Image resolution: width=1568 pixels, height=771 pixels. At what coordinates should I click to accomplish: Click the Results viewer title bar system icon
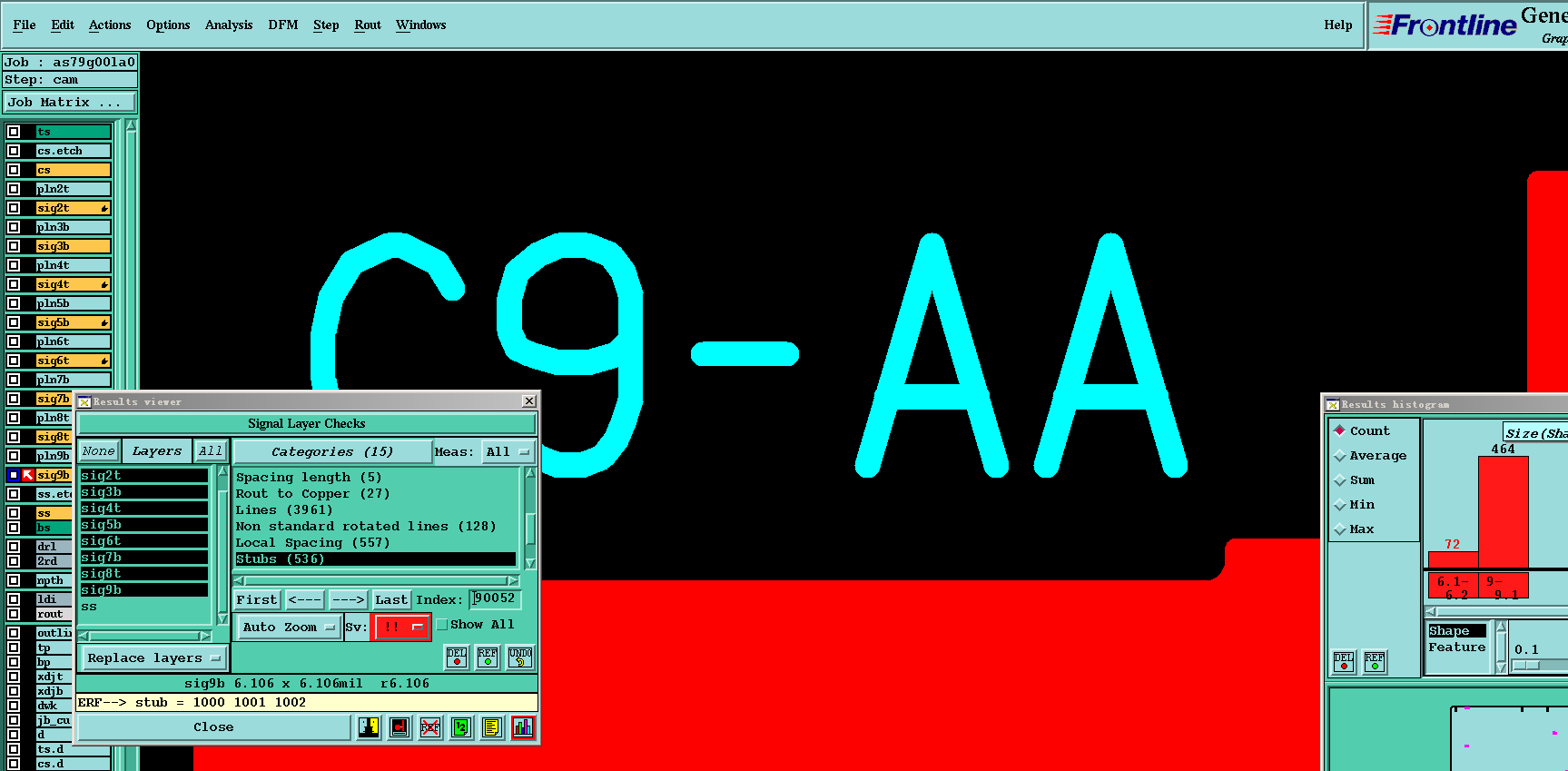84,401
